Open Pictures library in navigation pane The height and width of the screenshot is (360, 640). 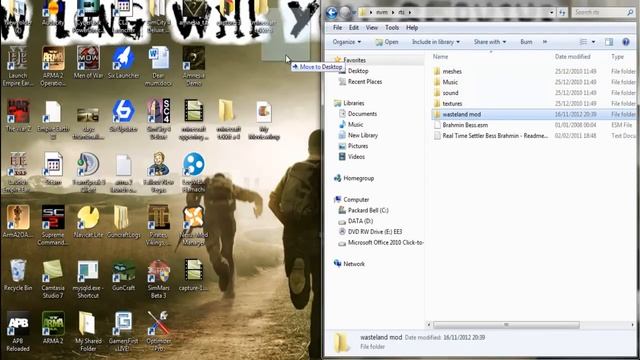pyautogui.click(x=358, y=146)
